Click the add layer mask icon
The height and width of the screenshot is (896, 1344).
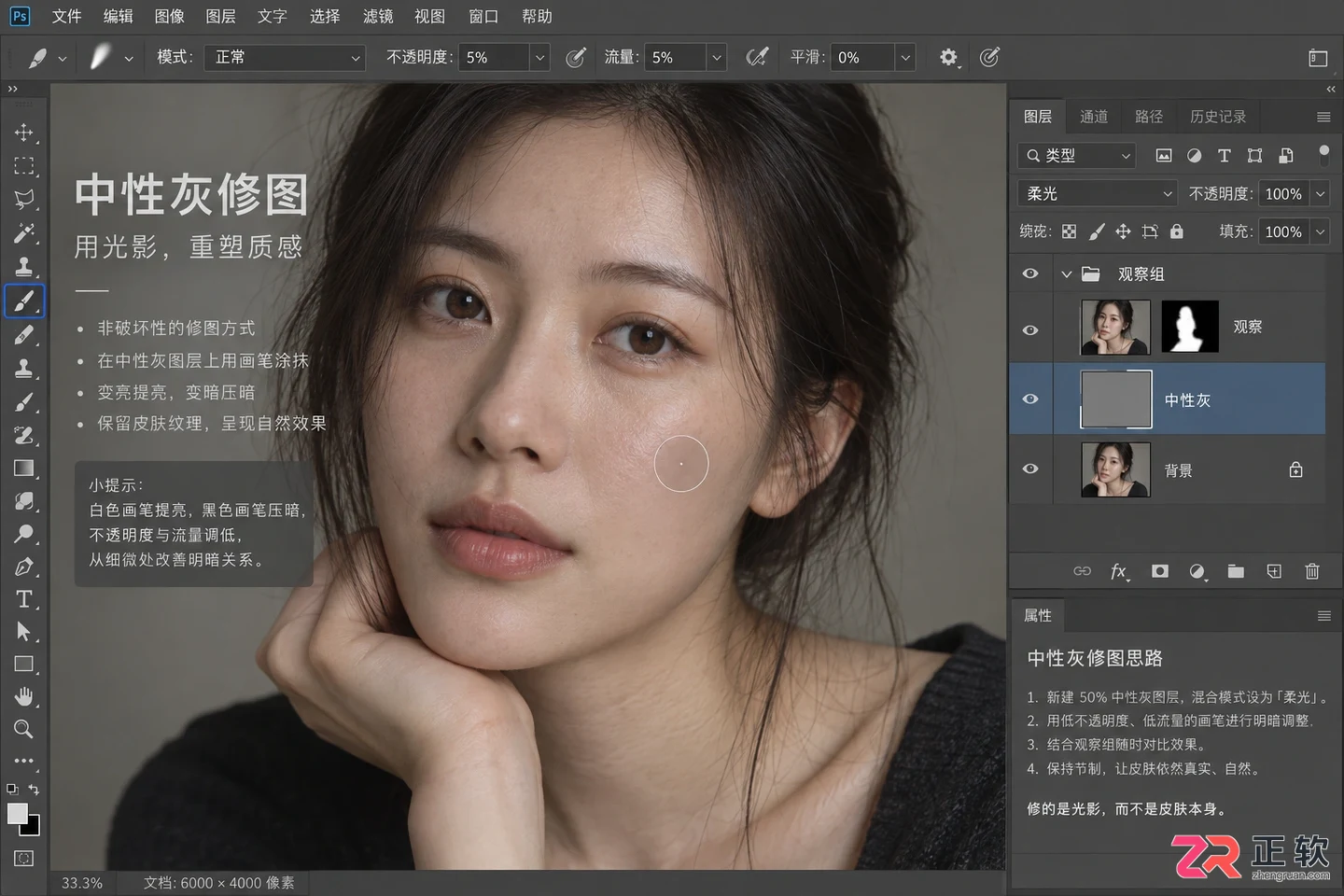1159,571
